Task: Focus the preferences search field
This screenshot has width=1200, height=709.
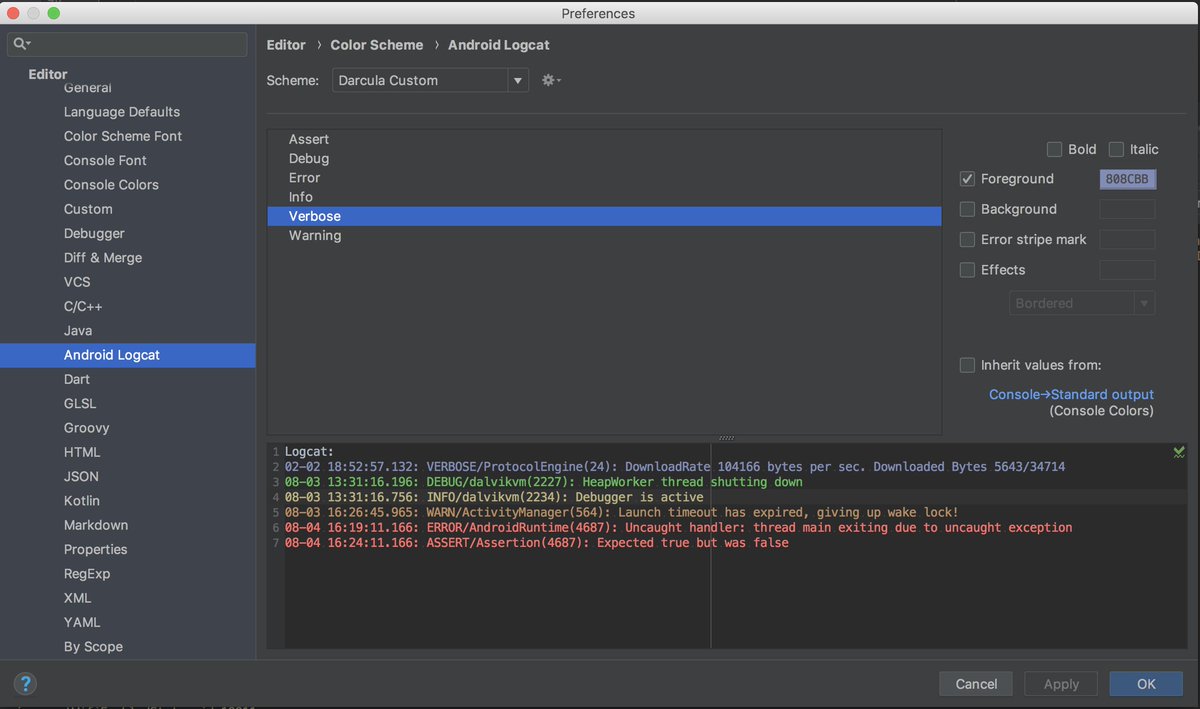Action: pyautogui.click(x=127, y=44)
